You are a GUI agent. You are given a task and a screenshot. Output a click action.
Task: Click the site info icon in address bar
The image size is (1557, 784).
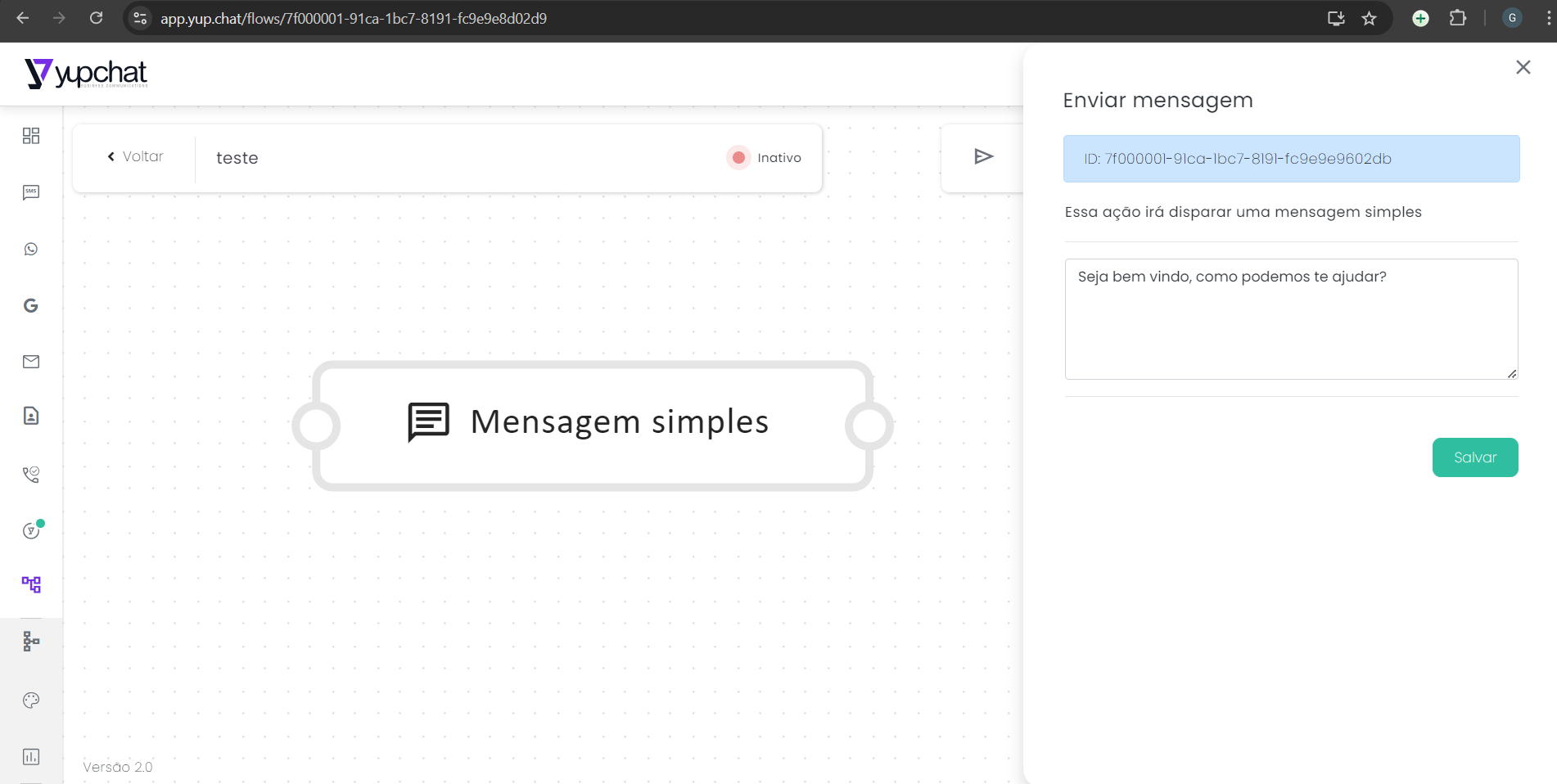click(x=140, y=18)
